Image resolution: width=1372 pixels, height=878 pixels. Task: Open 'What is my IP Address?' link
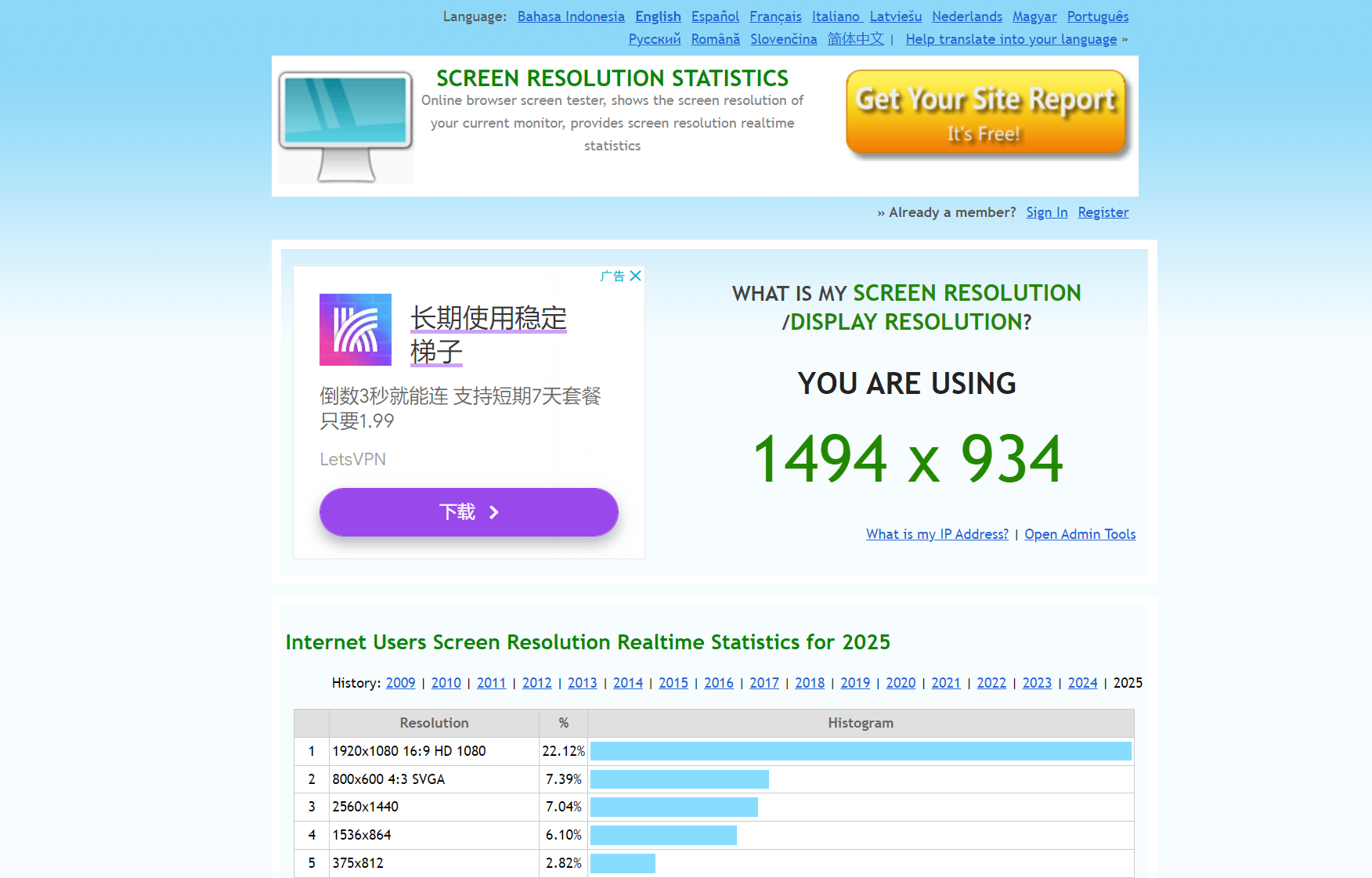tap(937, 533)
